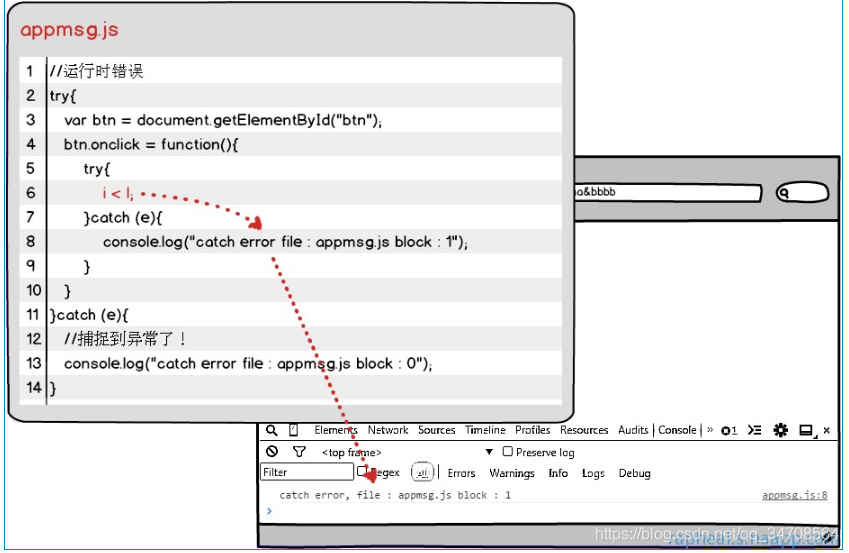The image size is (849, 553).
Task: Filter console by Logs
Action: pos(593,474)
